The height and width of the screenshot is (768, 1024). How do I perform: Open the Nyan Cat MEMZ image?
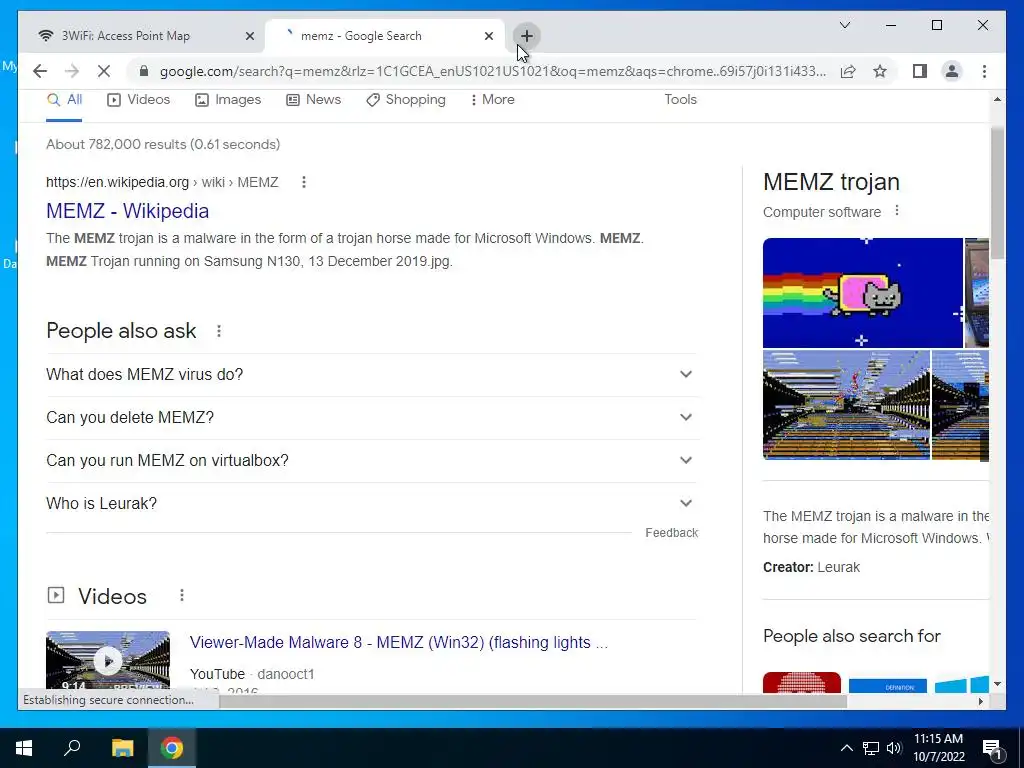tap(863, 293)
